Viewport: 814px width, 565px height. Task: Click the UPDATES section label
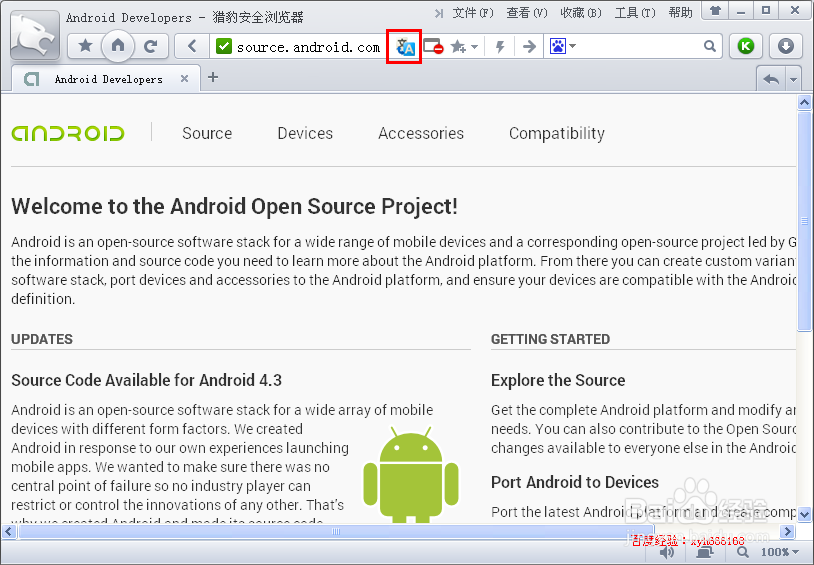coord(42,339)
